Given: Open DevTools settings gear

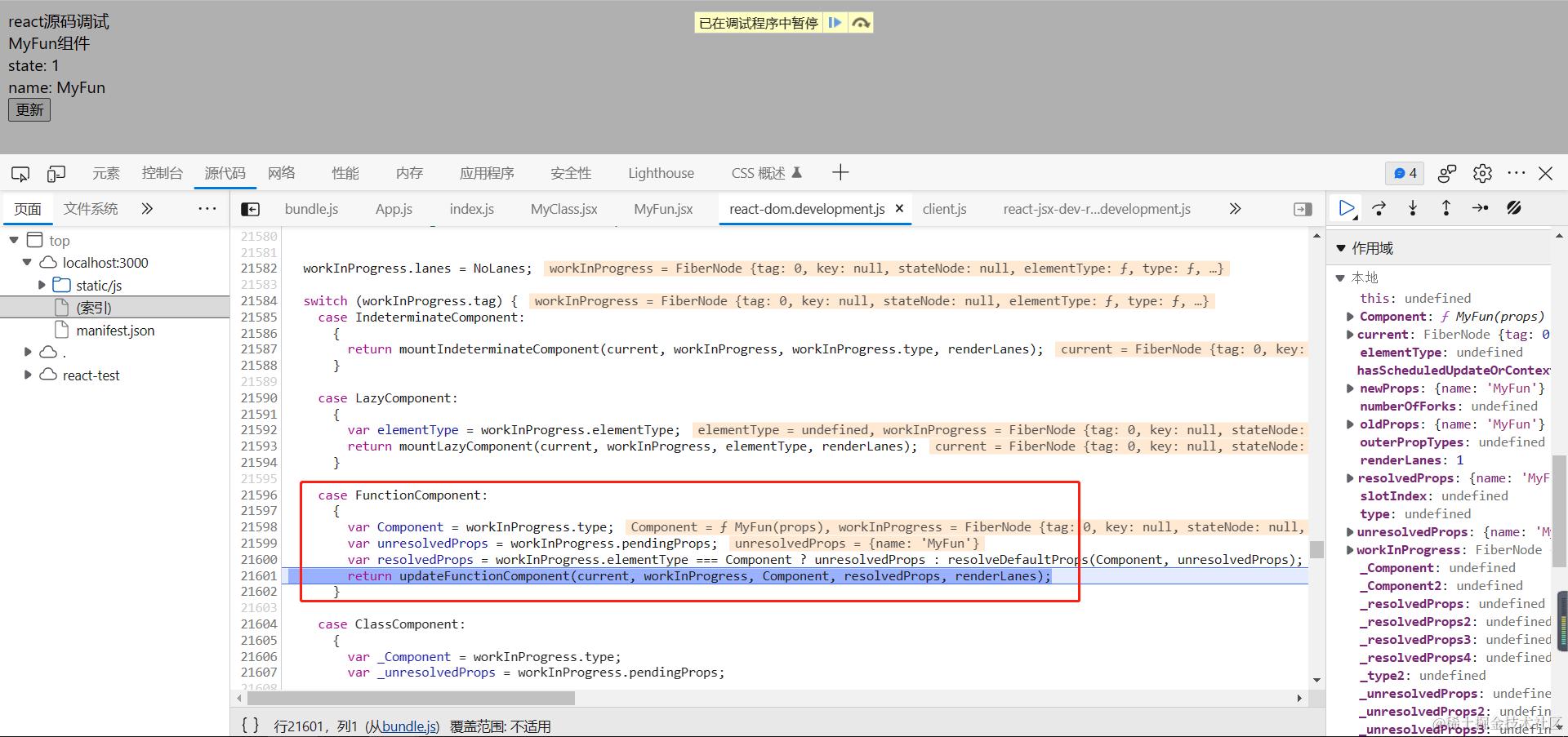Looking at the screenshot, I should 1482,173.
